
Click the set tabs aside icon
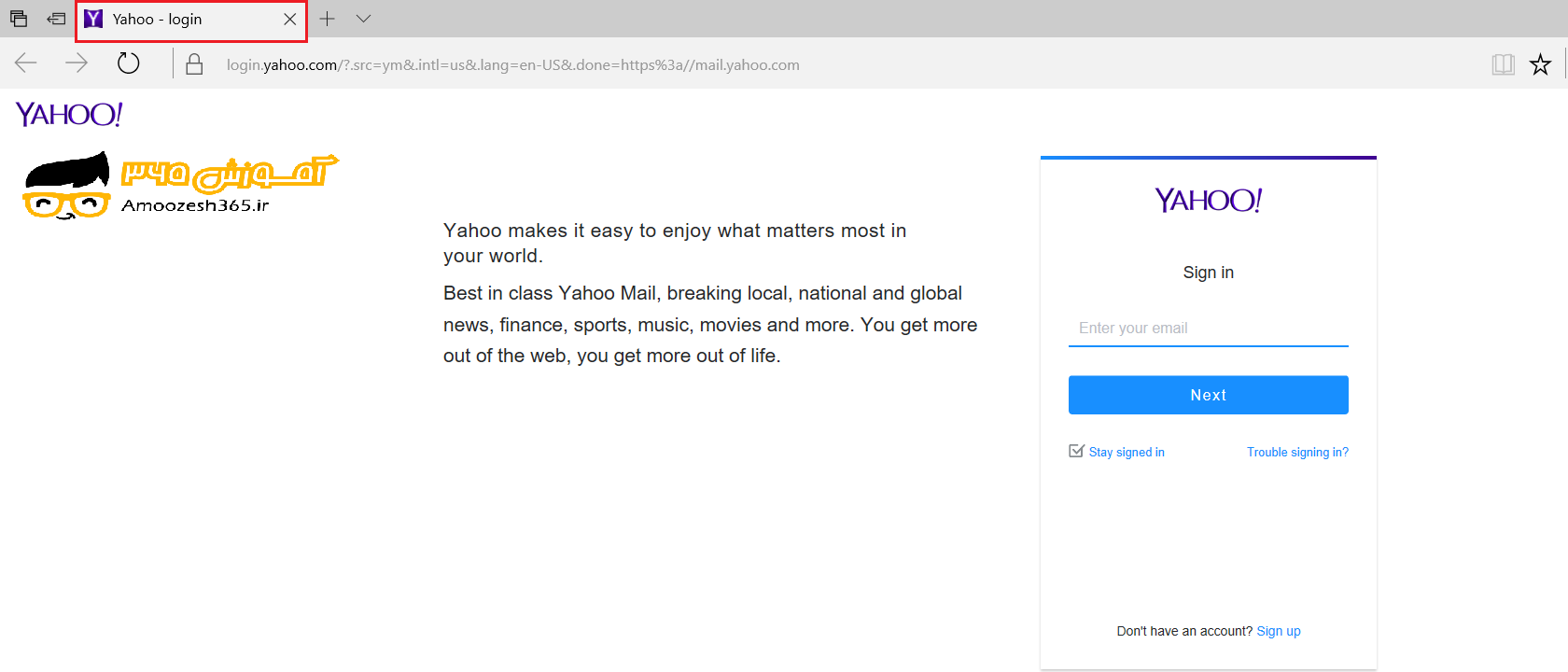pos(57,19)
